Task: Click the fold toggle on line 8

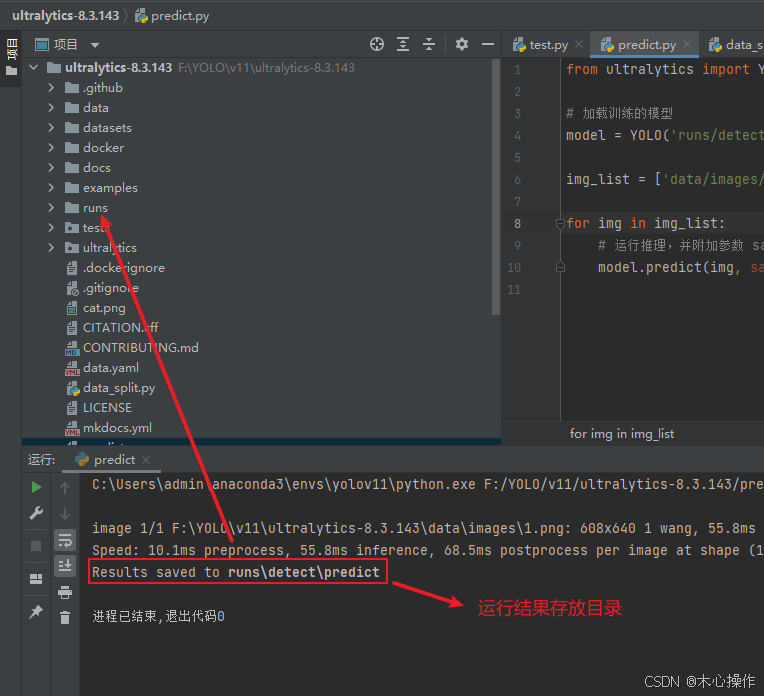Action: point(560,223)
